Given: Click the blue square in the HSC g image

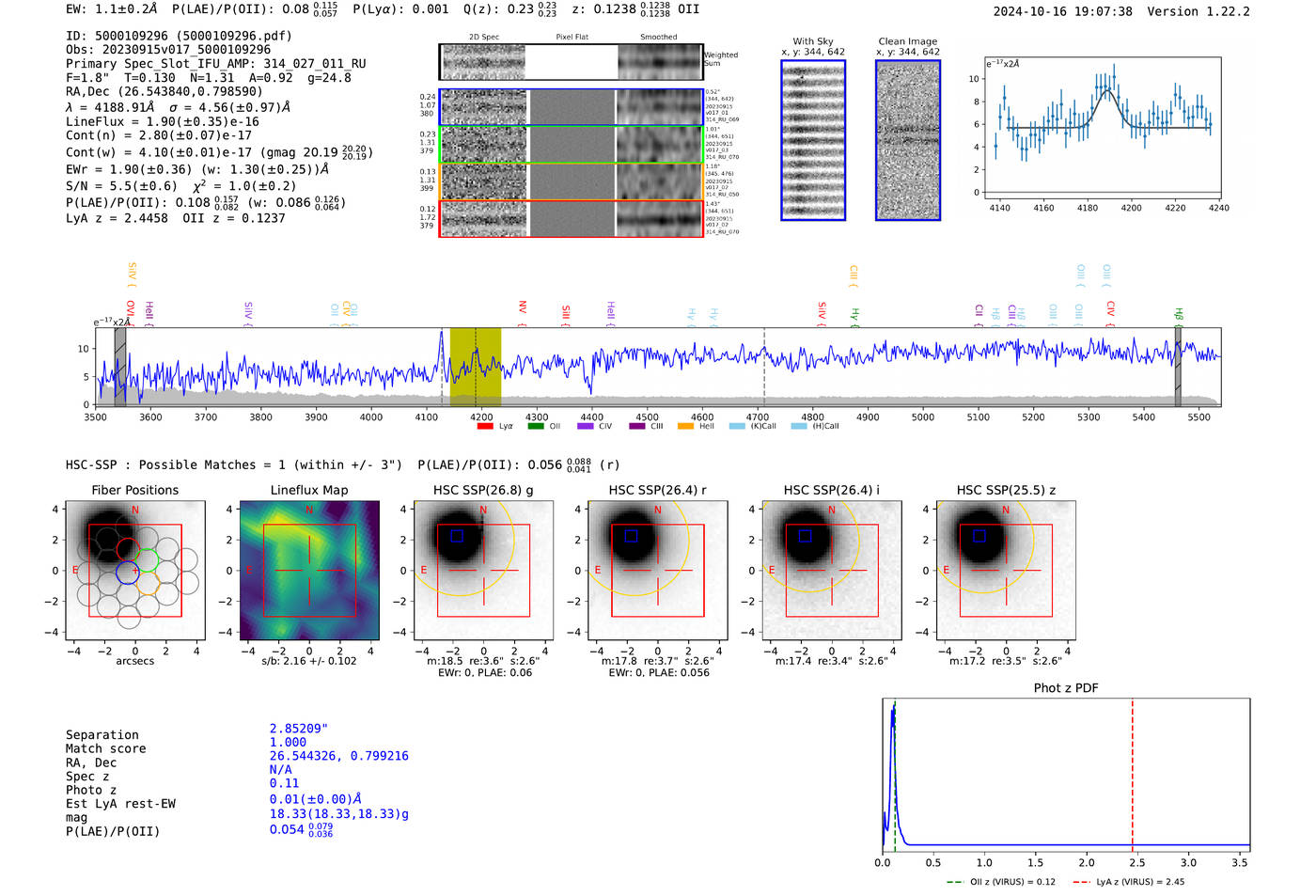Looking at the screenshot, I should point(457,536).
